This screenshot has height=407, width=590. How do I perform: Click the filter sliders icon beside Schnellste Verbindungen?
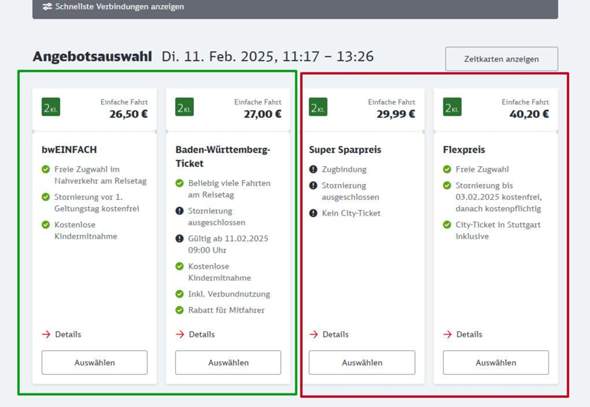click(x=47, y=7)
